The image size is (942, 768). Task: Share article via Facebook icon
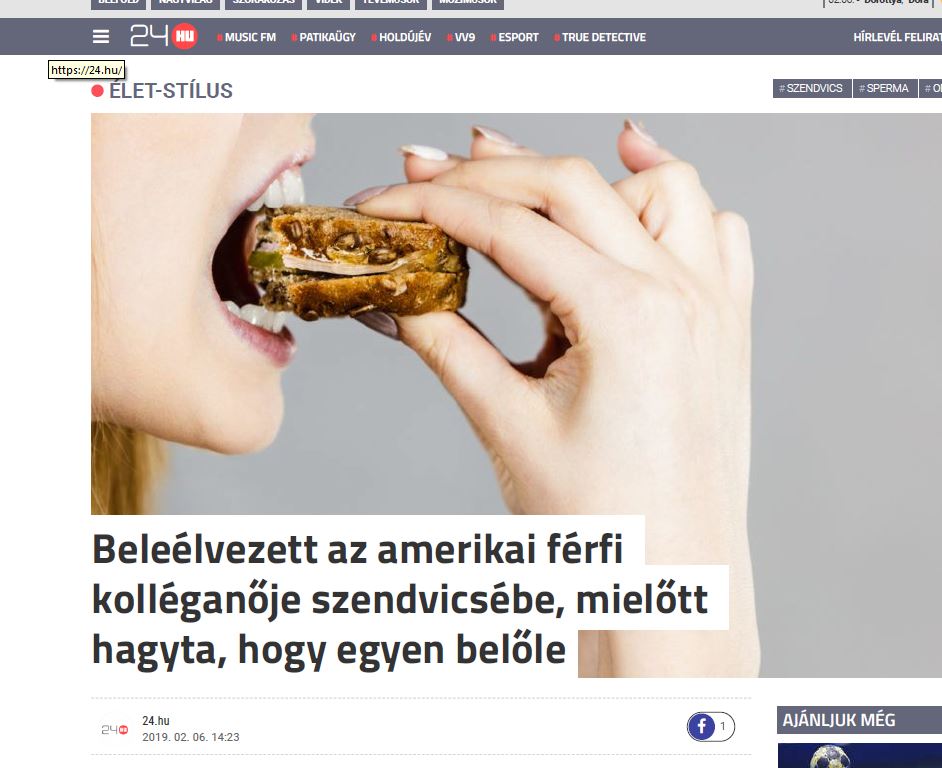[701, 726]
